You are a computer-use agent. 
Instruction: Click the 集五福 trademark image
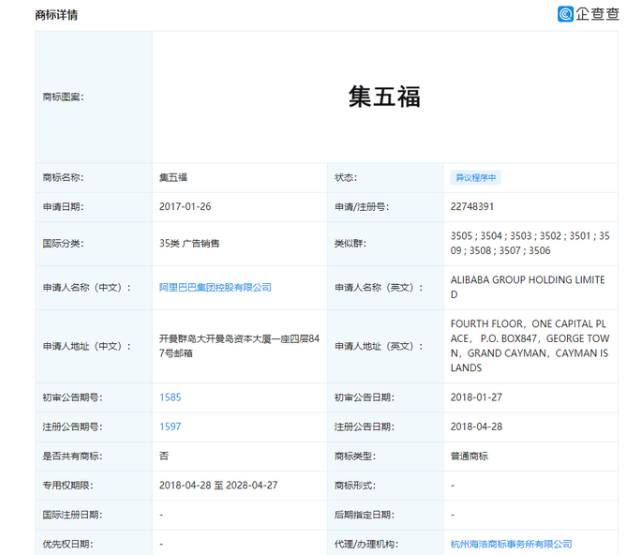(x=385, y=97)
